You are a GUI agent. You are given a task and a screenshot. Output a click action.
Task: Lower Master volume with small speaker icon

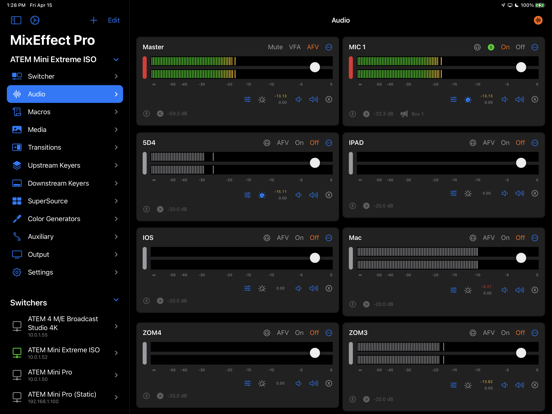click(x=299, y=100)
